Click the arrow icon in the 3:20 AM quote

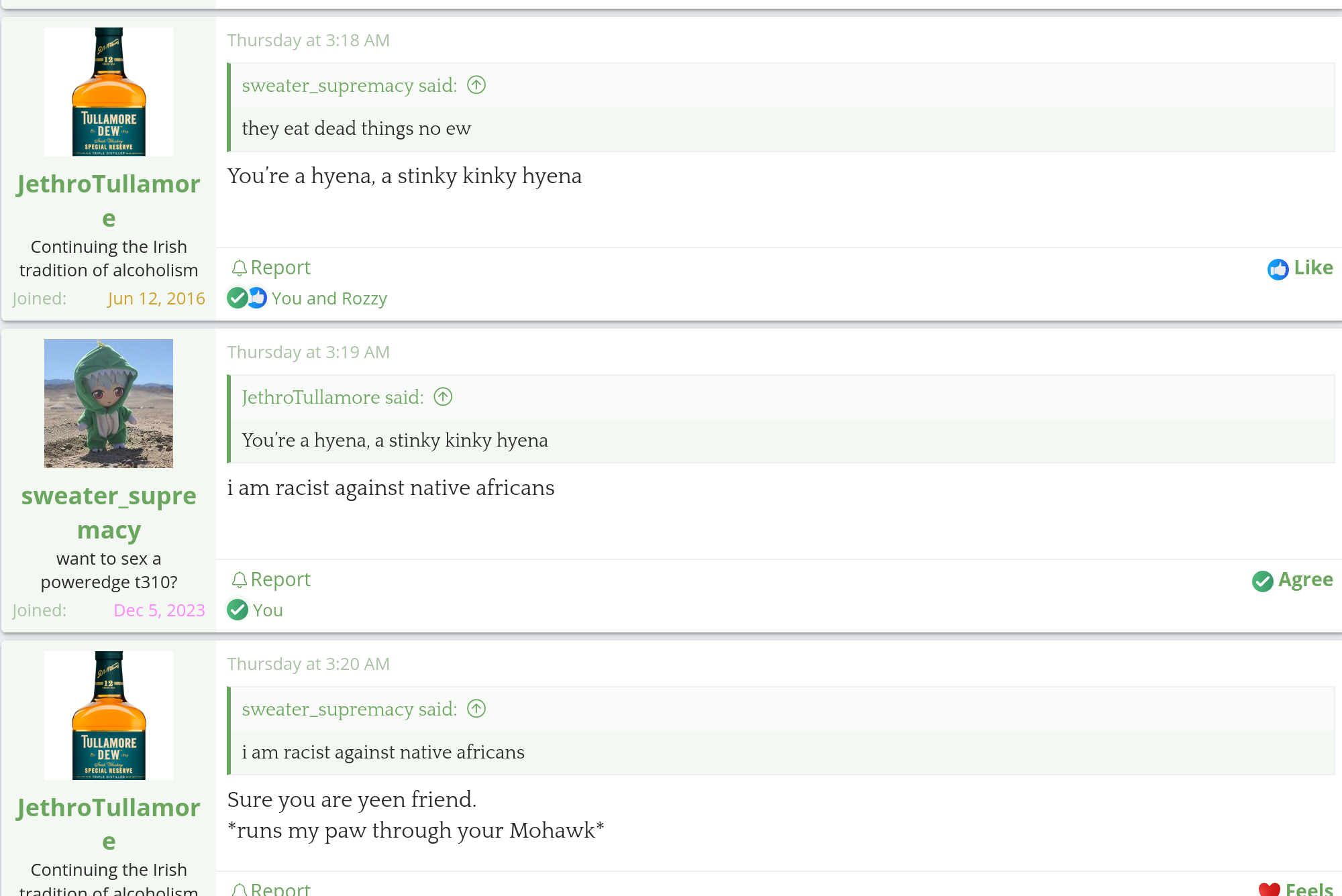(x=476, y=709)
